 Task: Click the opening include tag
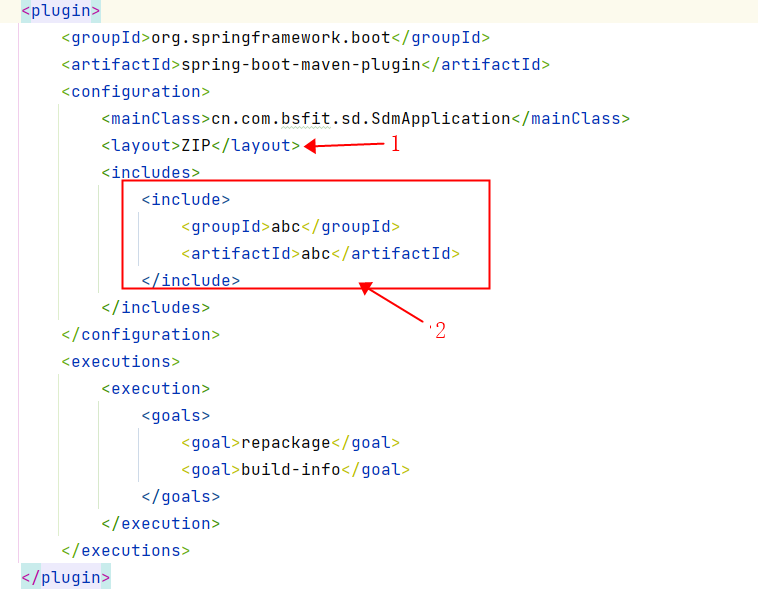click(x=186, y=199)
